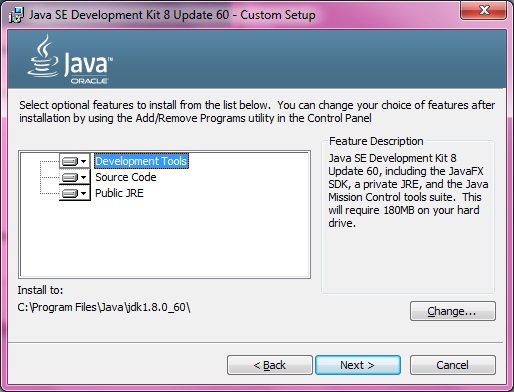
Task: Change the install folder via Change...
Action: [x=453, y=311]
